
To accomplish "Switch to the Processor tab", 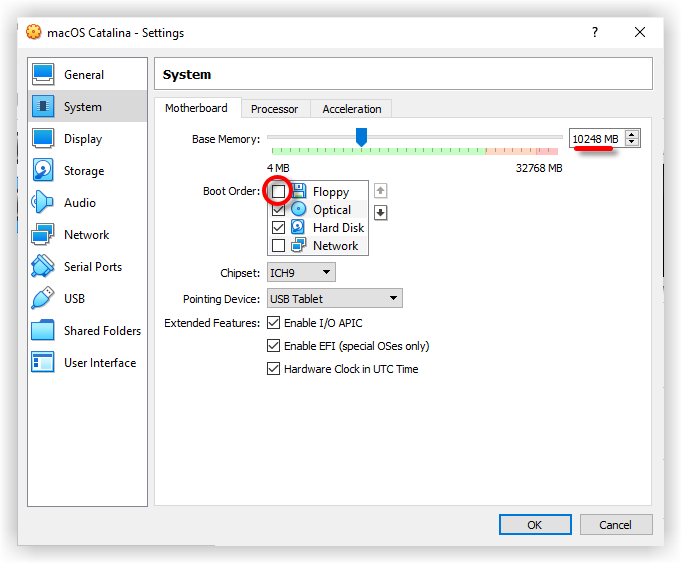I will tap(274, 109).
